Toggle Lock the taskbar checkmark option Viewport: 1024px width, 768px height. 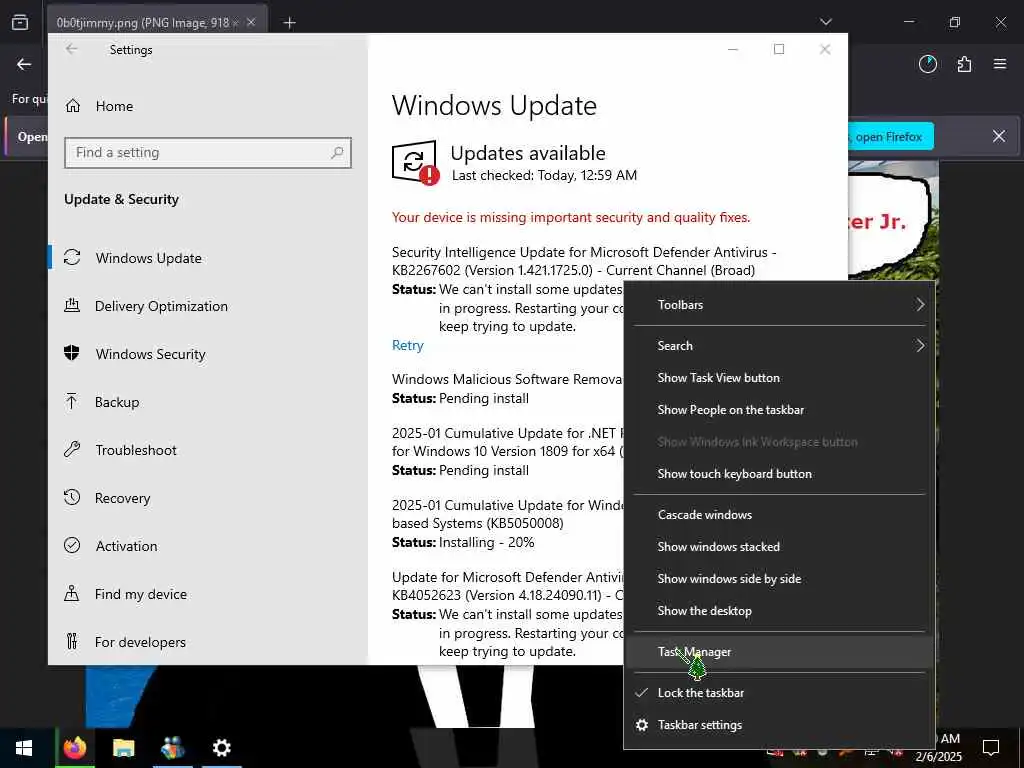(x=779, y=693)
